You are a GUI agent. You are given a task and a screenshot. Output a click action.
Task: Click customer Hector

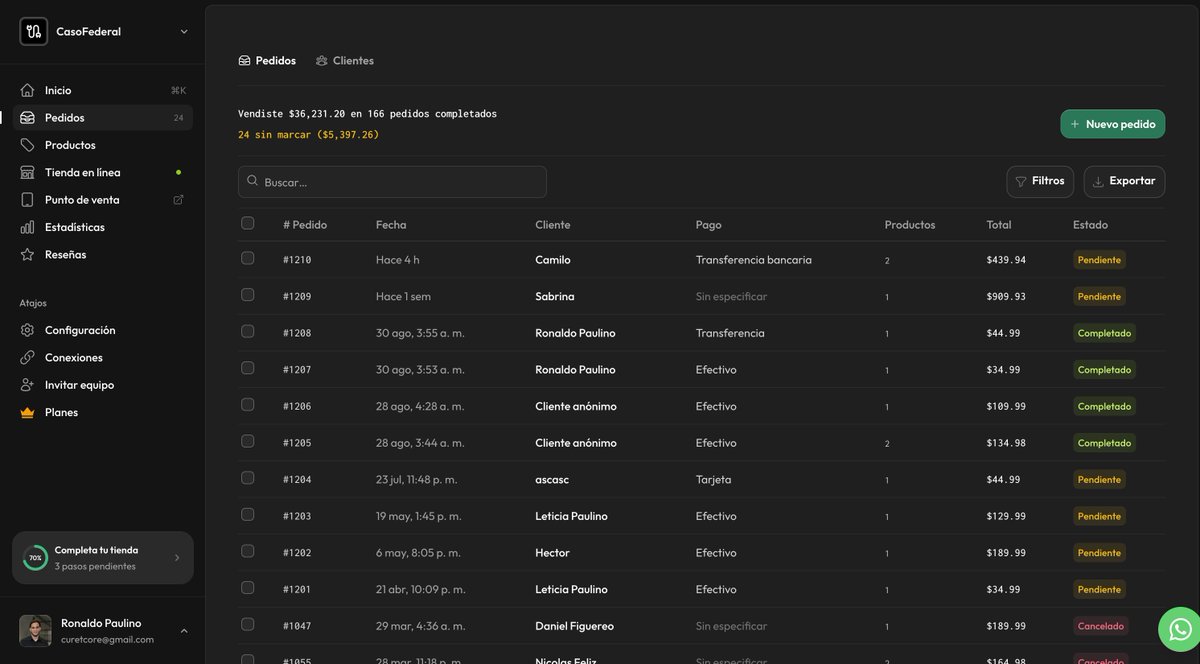552,553
